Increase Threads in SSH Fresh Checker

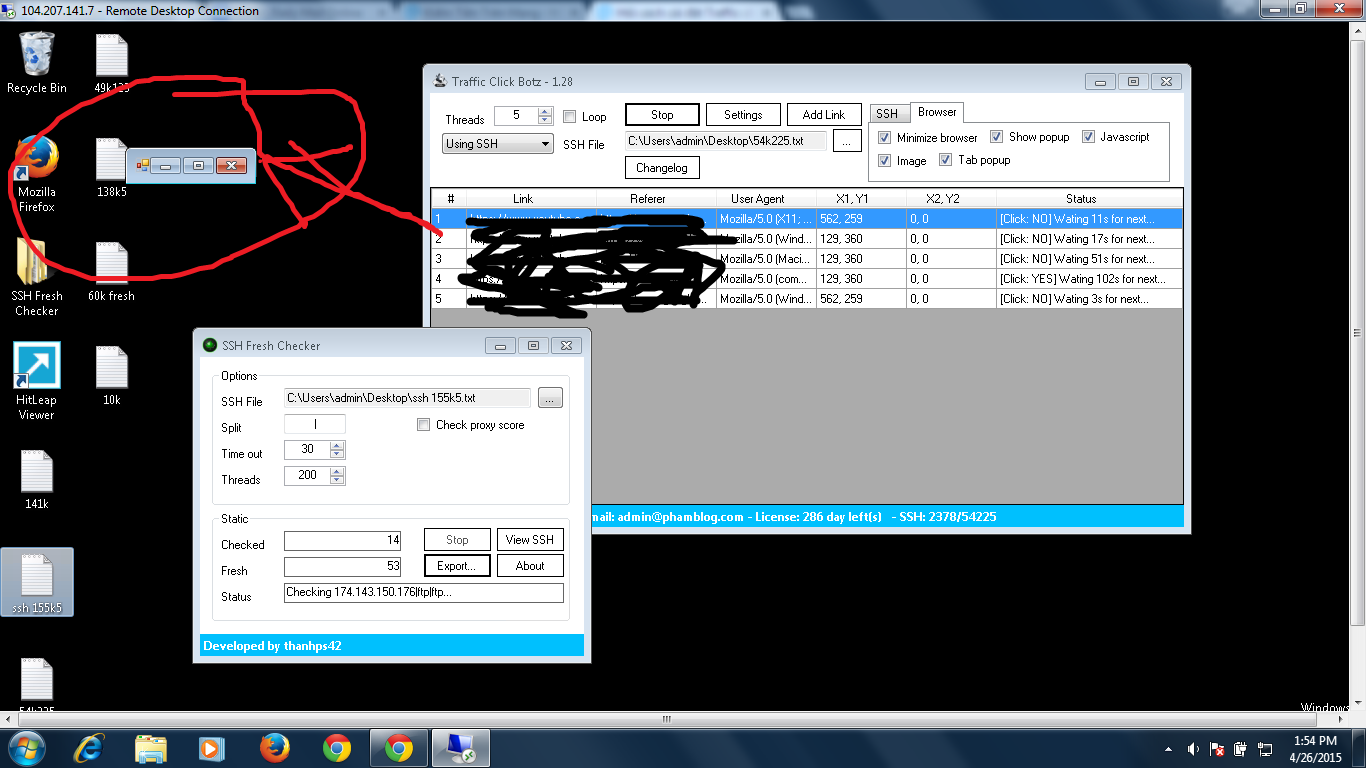pos(337,472)
